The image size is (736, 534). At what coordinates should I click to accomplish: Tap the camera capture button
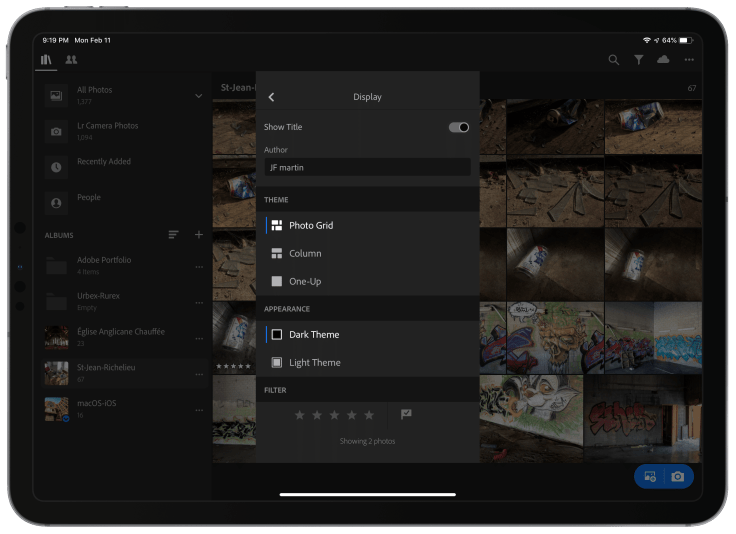(678, 477)
